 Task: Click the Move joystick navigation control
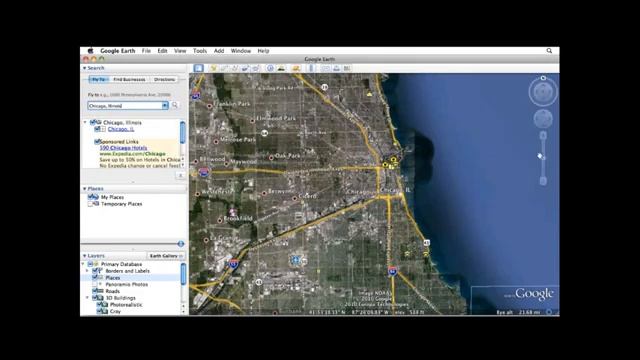pyautogui.click(x=543, y=119)
